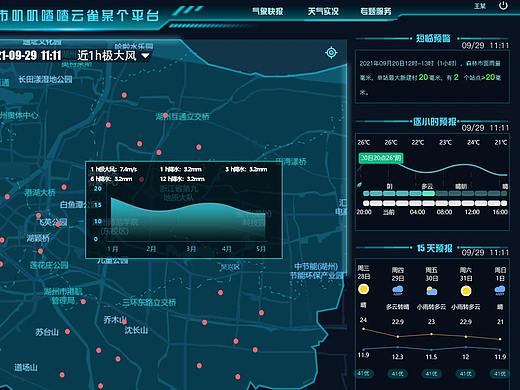Click the 莲花庄公园 map label
Image resolution: width=520 pixels, height=390 pixels.
49,265
